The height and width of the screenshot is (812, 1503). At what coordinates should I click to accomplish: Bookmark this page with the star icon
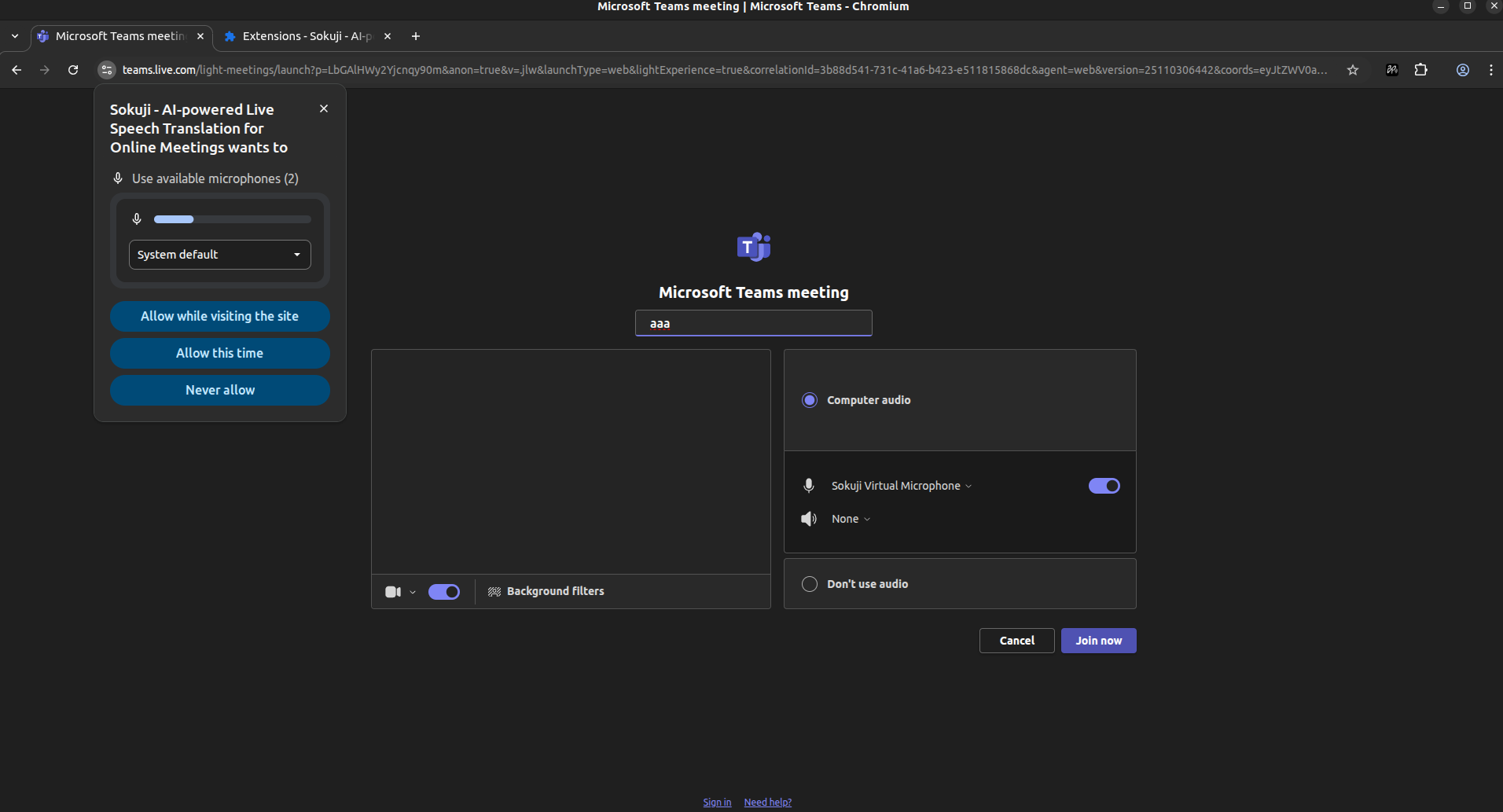point(1353,70)
